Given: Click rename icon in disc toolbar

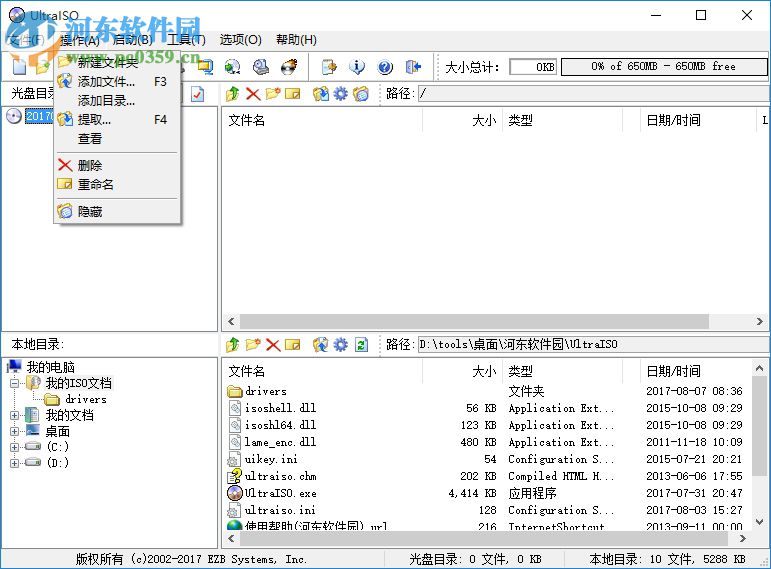Looking at the screenshot, I should click(293, 93).
